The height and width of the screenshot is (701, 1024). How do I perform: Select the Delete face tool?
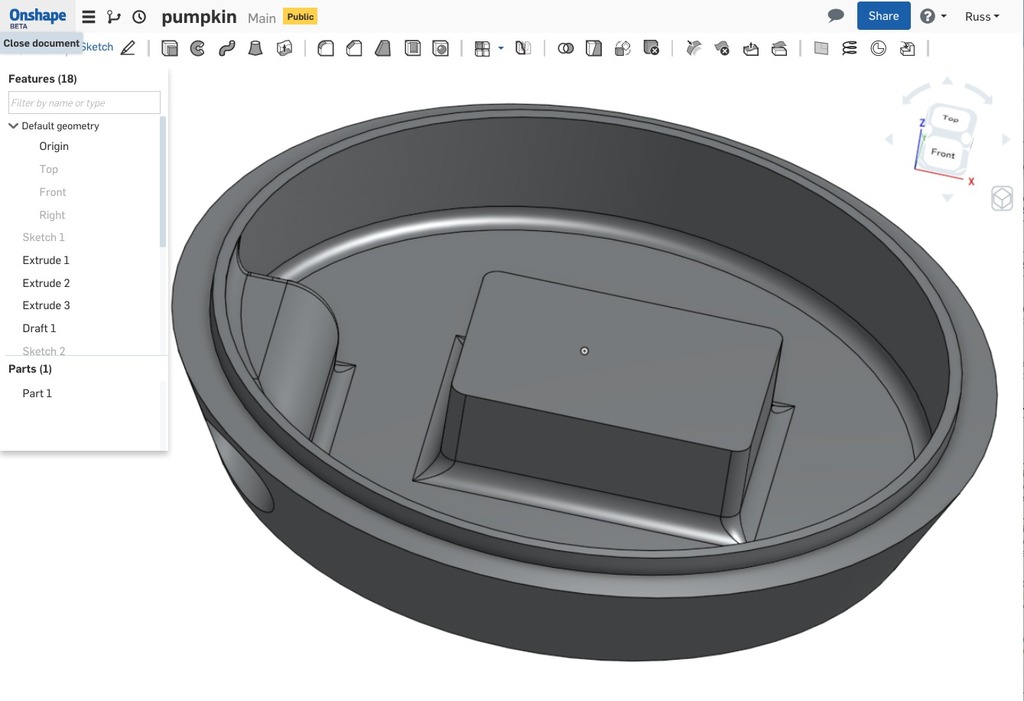[722, 48]
